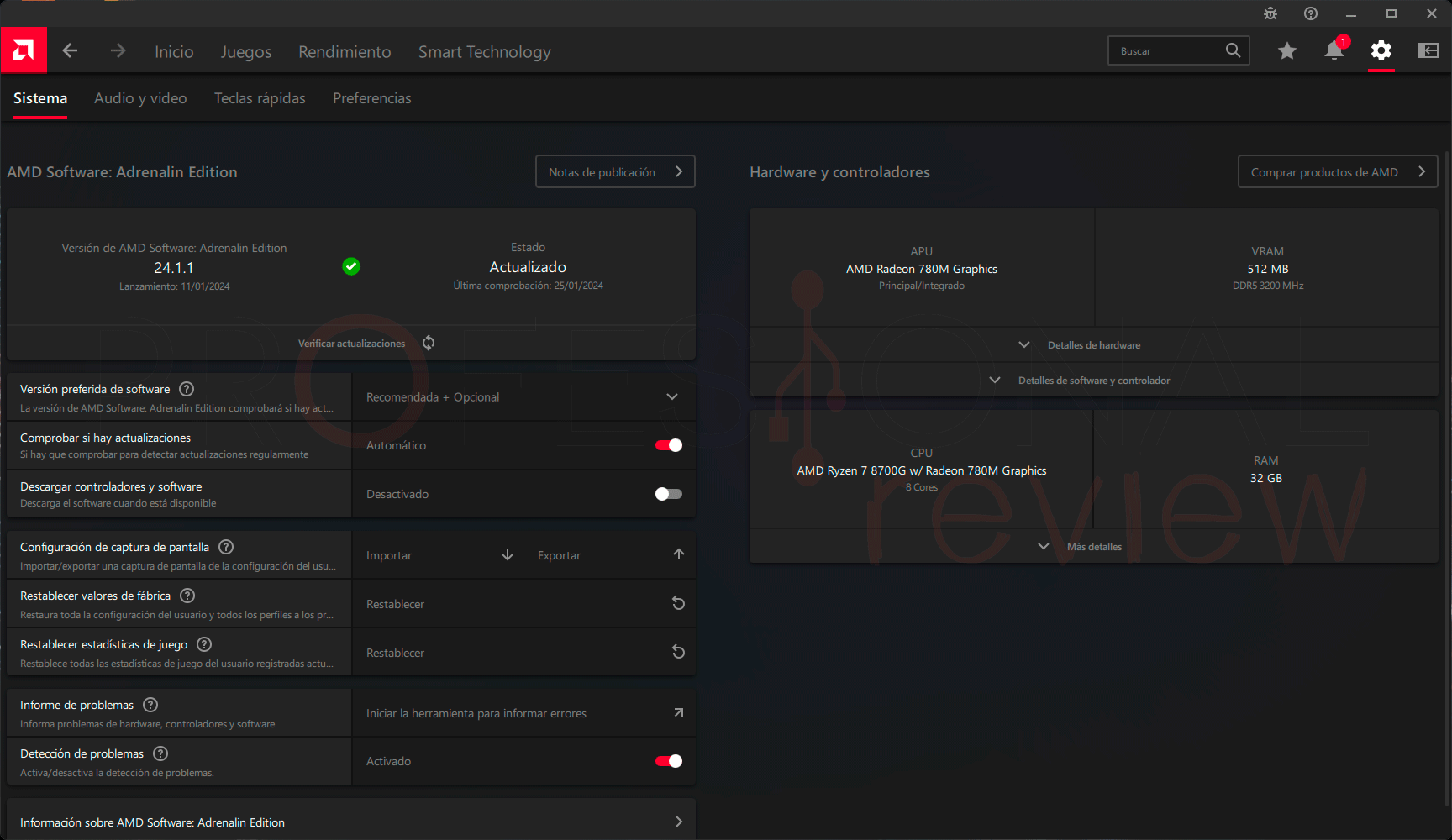Expand Detalles de hardware
Image resolution: width=1452 pixels, height=840 pixels.
click(1093, 345)
